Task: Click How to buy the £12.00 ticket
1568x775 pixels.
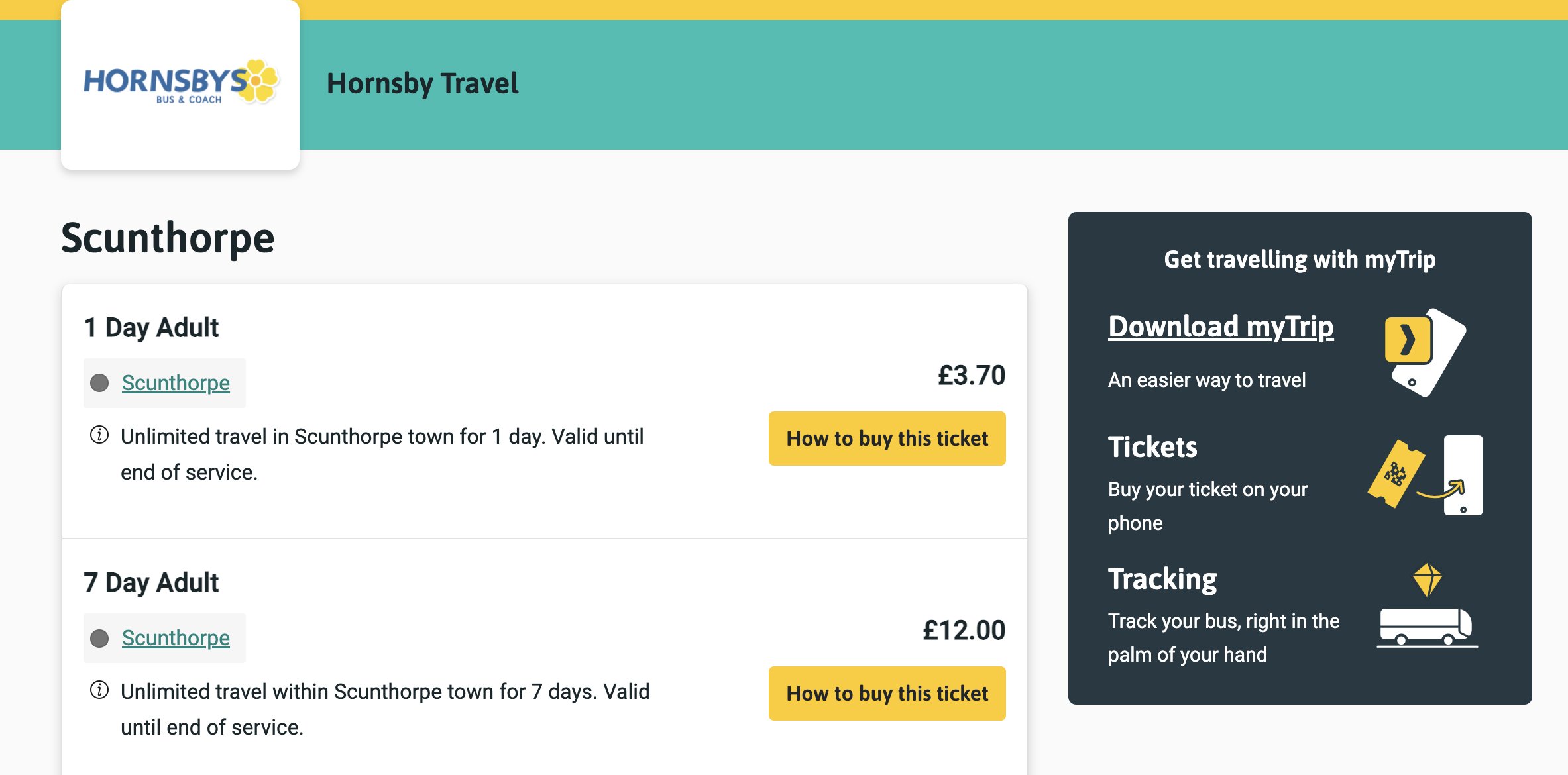Action: tap(887, 694)
